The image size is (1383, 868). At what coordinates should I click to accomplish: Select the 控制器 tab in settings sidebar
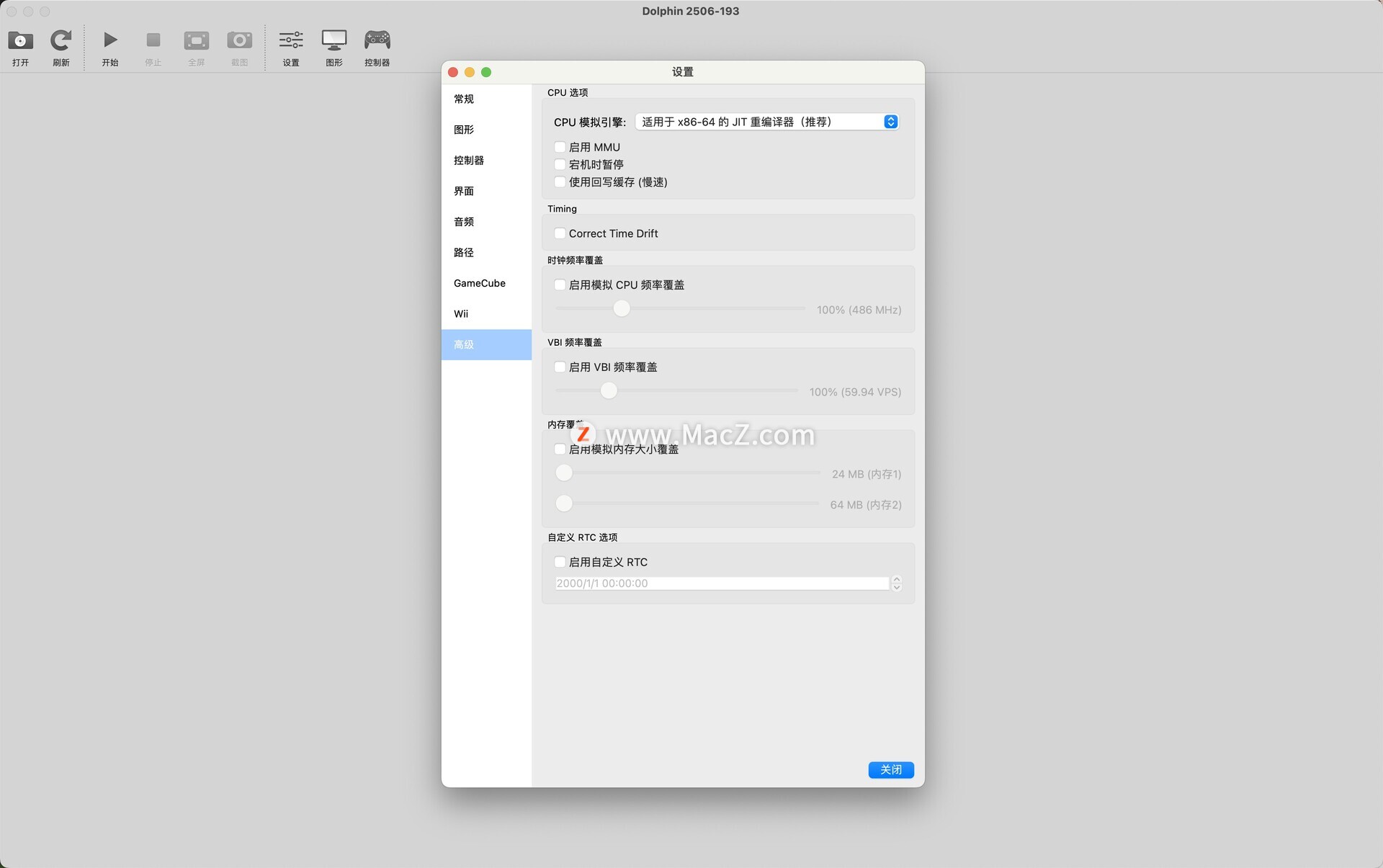tap(486, 160)
